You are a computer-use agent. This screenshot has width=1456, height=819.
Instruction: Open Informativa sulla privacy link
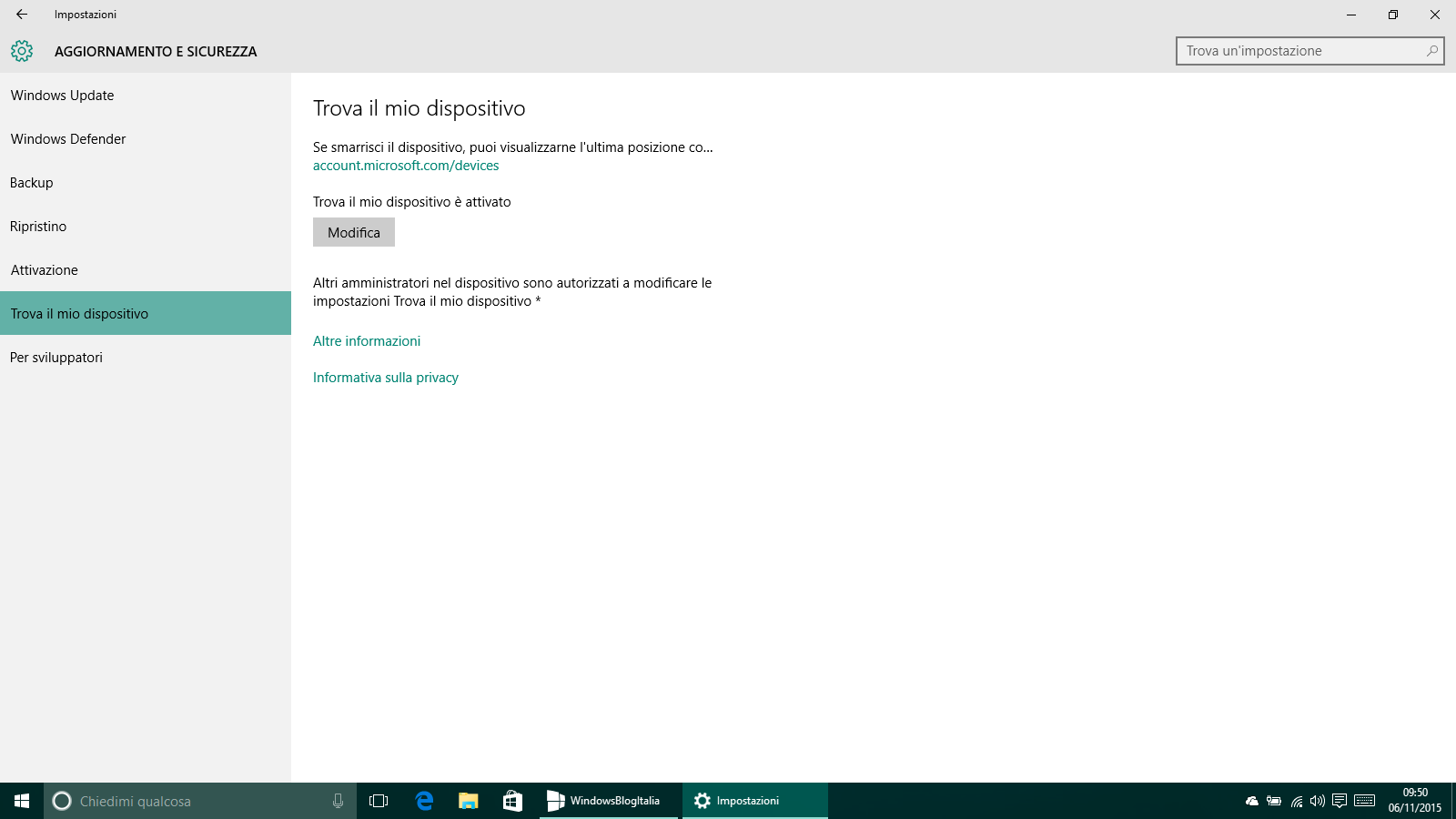click(386, 378)
